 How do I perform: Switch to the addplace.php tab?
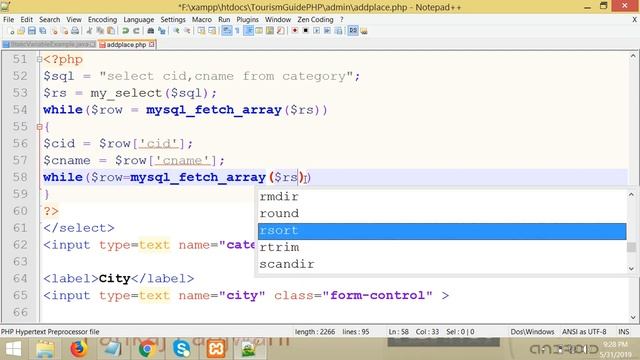(x=126, y=44)
